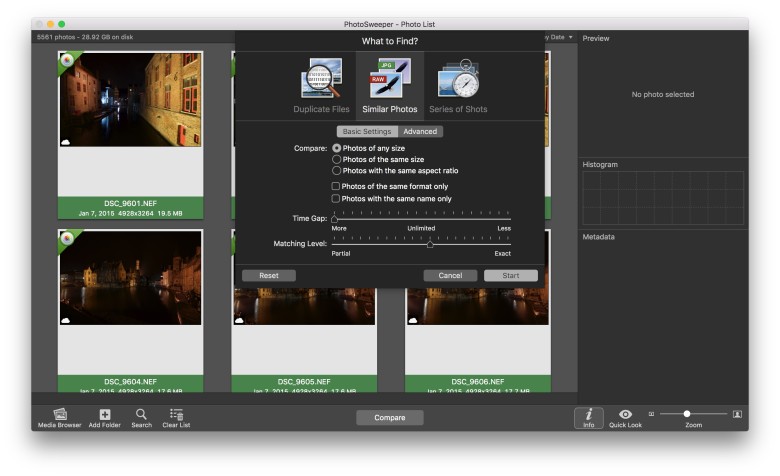Click the Compare button

pyautogui.click(x=390, y=418)
